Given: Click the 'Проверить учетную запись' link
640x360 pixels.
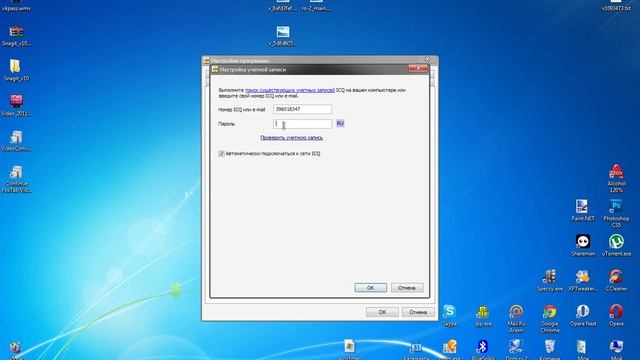Looking at the screenshot, I should point(291,138).
